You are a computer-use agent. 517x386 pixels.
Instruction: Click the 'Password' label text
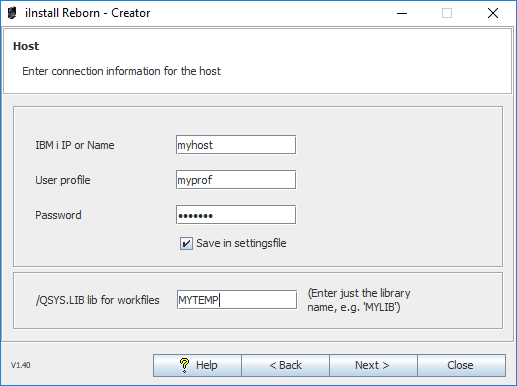(x=58, y=215)
